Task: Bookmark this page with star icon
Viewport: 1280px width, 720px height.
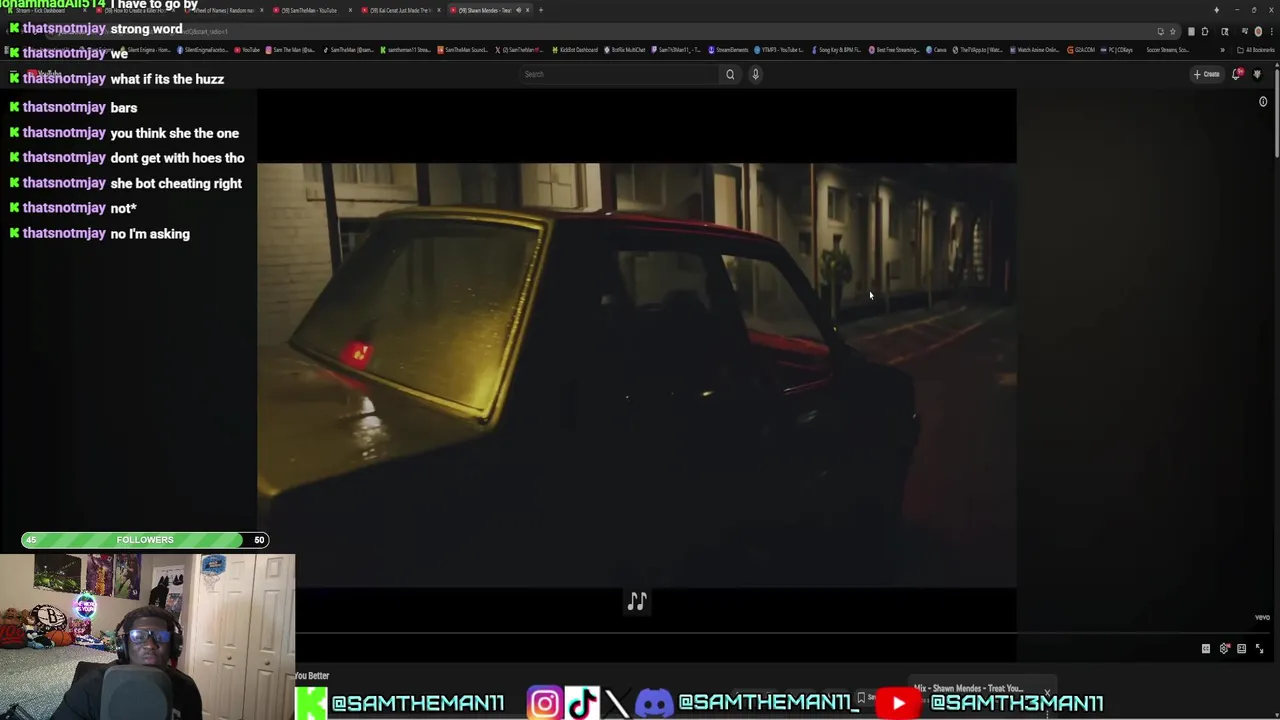Action: tap(1172, 31)
